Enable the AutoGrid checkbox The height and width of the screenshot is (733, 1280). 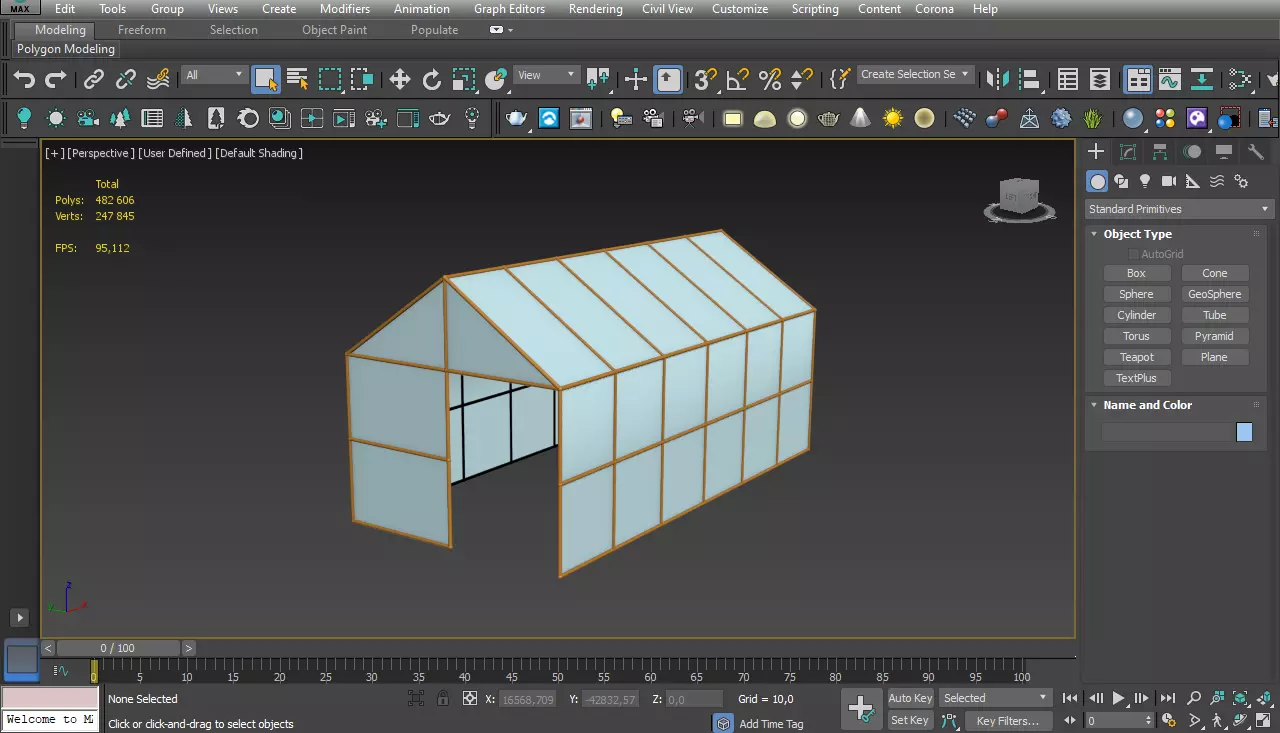(1134, 254)
